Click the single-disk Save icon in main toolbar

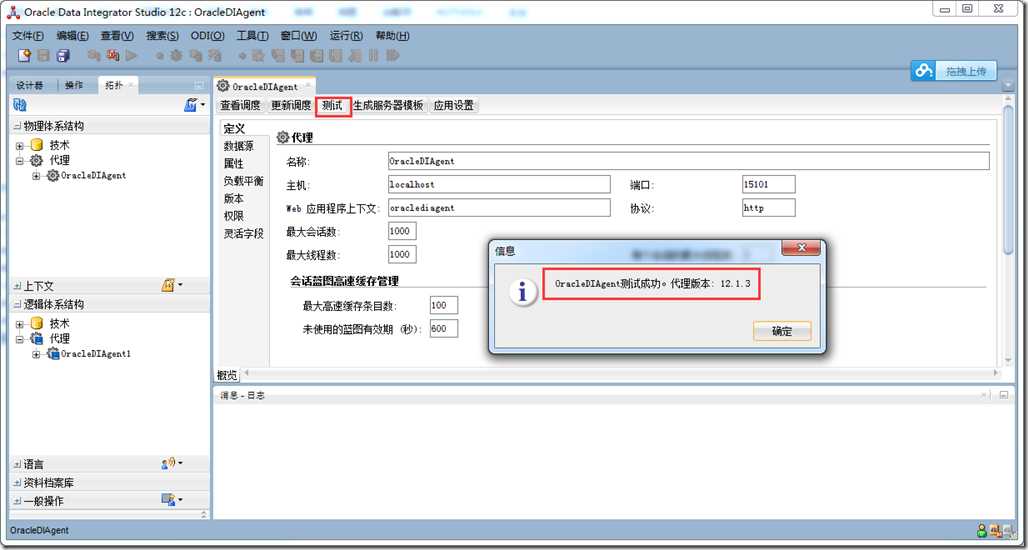pyautogui.click(x=44, y=56)
